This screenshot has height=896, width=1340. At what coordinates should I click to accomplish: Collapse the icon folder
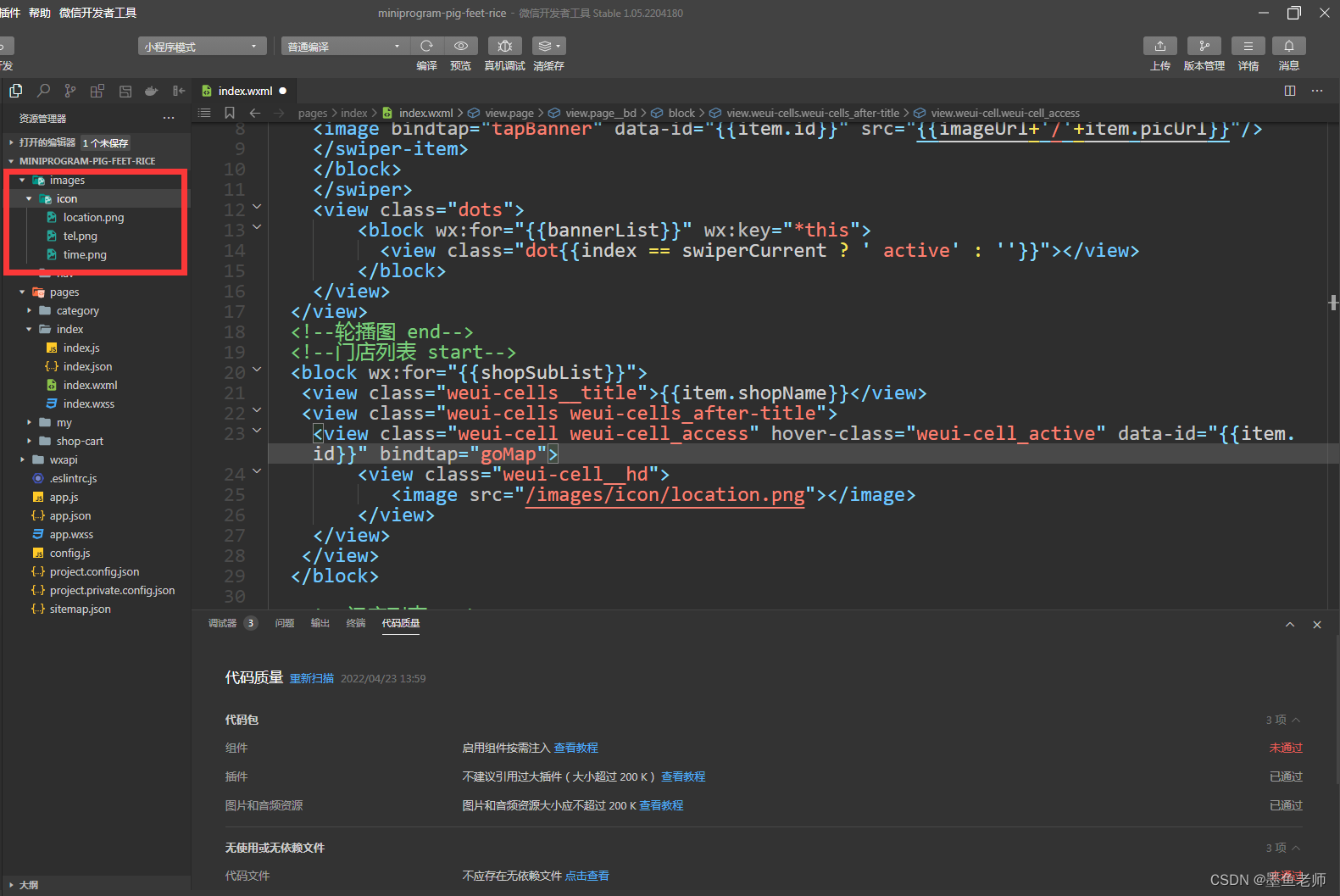coord(30,198)
